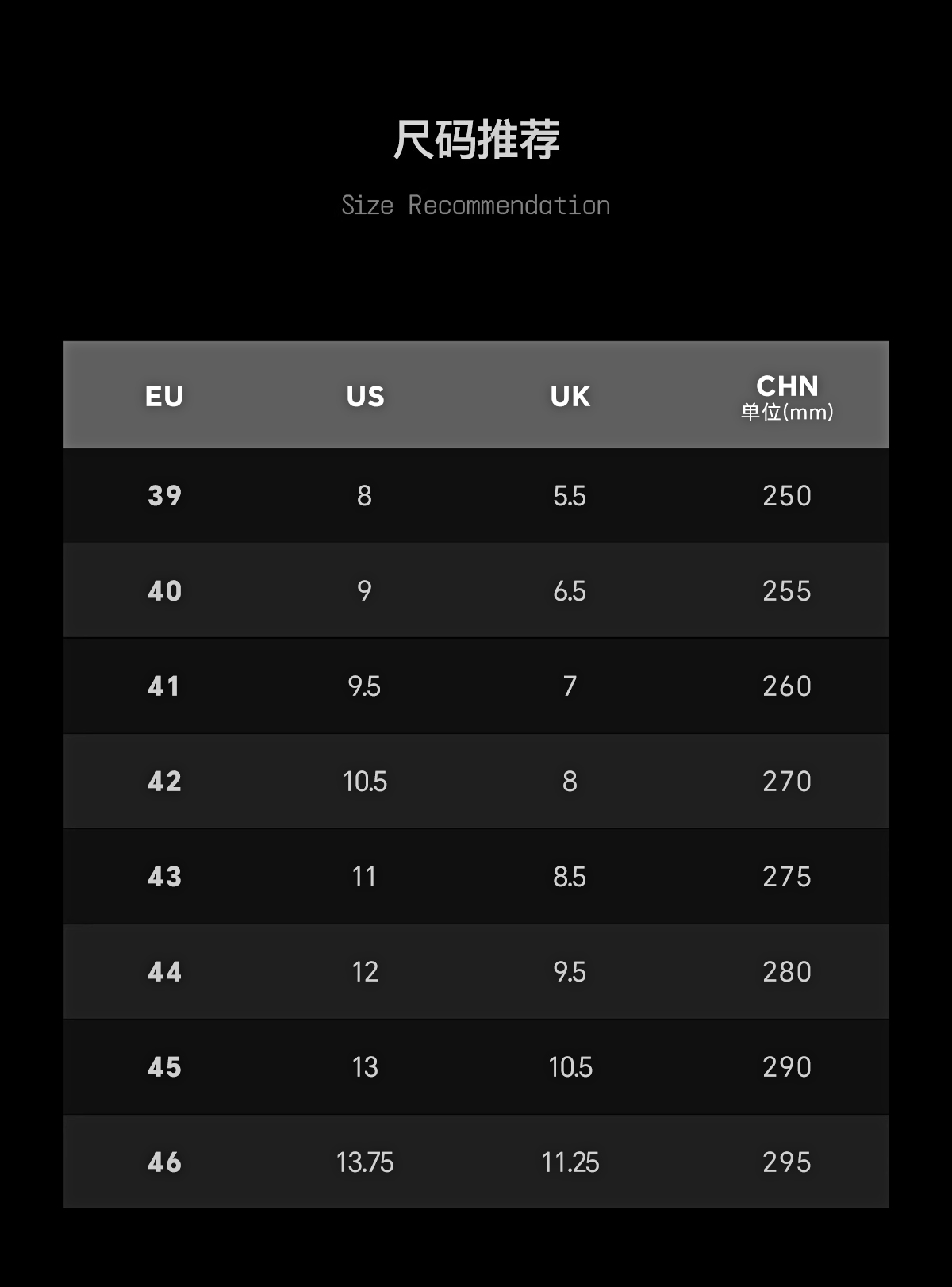Screen dimensions: 952x1287
Task: Click the 尺码推荐 title text
Action: (476, 140)
